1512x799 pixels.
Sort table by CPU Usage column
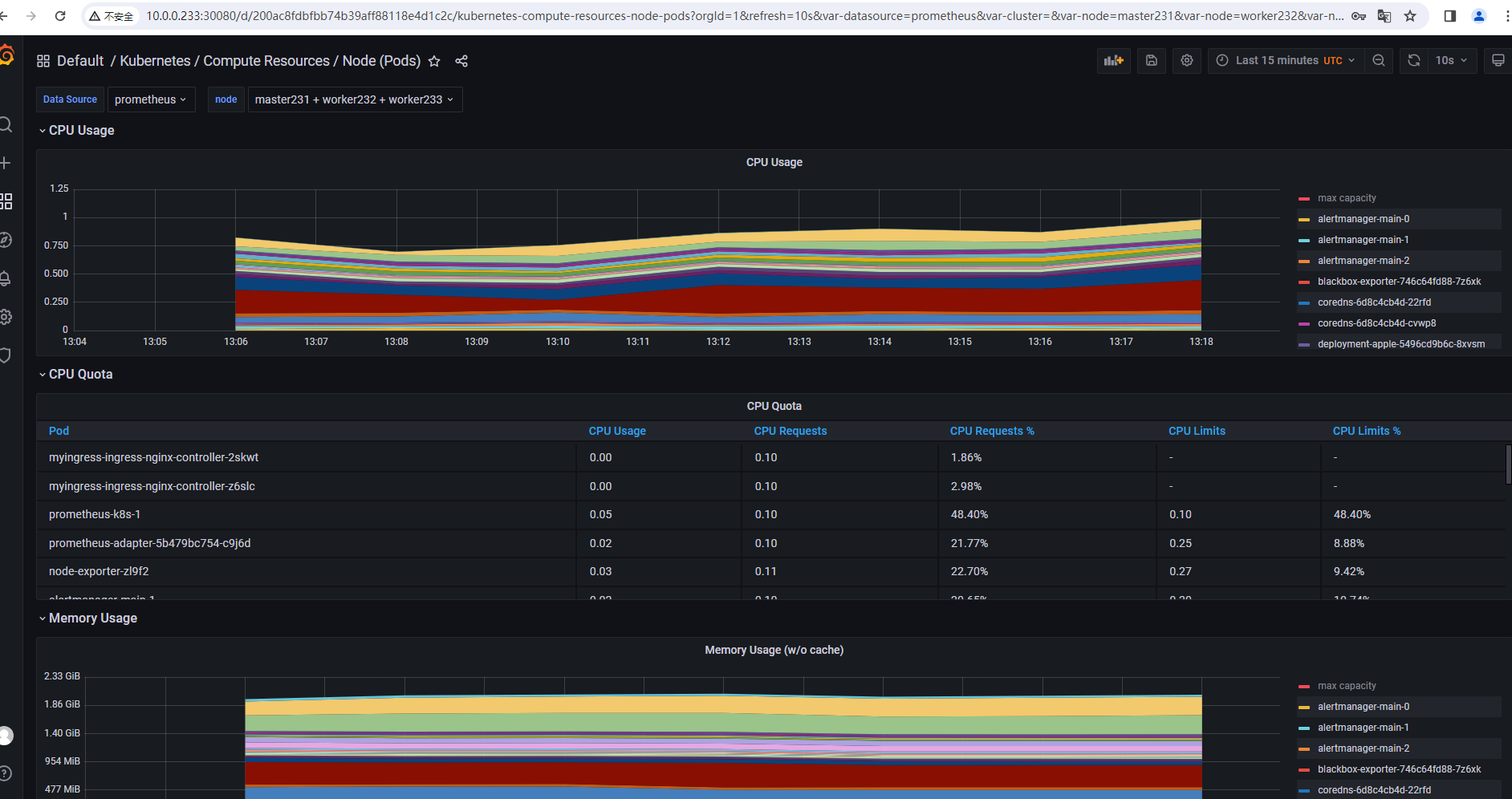pyautogui.click(x=617, y=431)
